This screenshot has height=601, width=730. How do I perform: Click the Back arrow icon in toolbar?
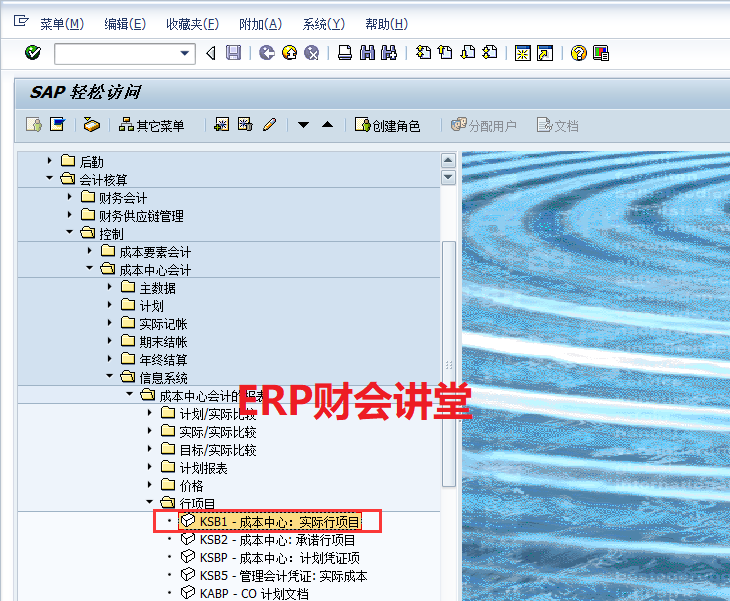tap(267, 53)
